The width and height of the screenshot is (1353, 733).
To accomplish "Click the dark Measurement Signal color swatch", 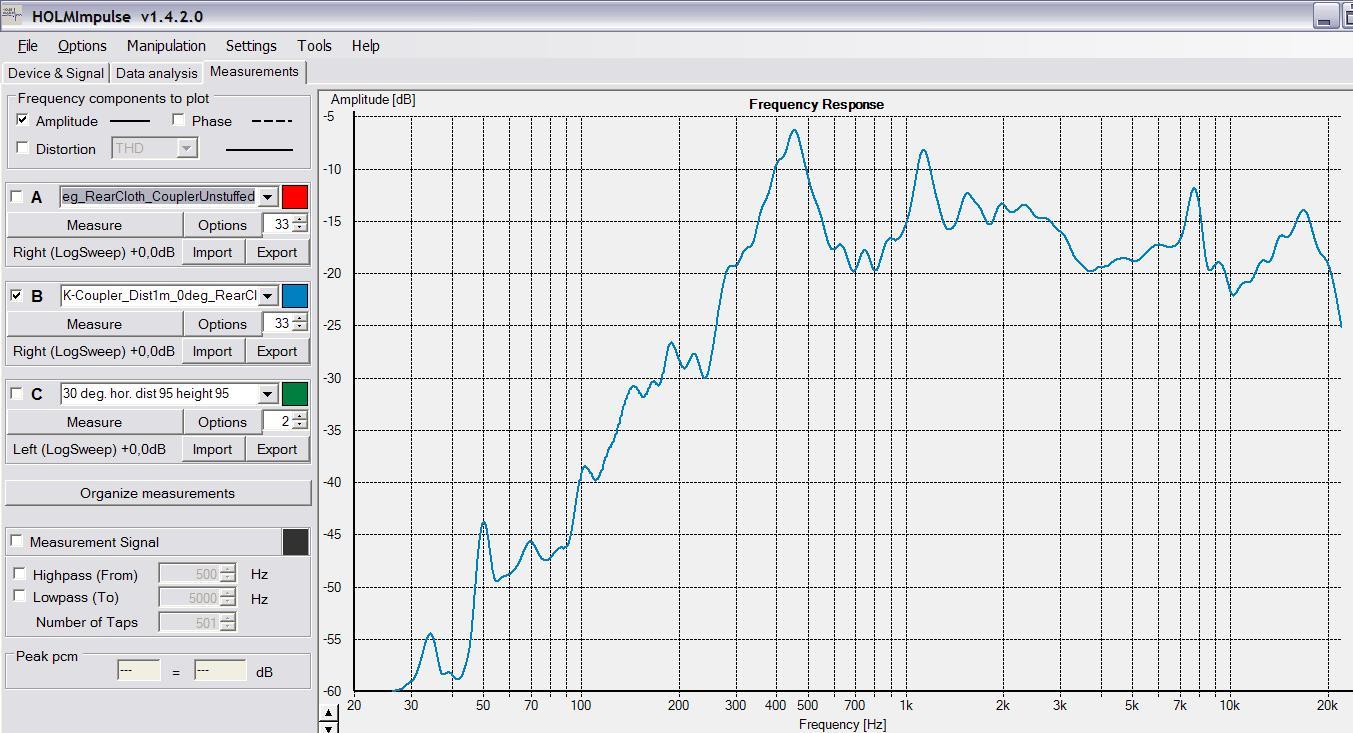I will [296, 542].
